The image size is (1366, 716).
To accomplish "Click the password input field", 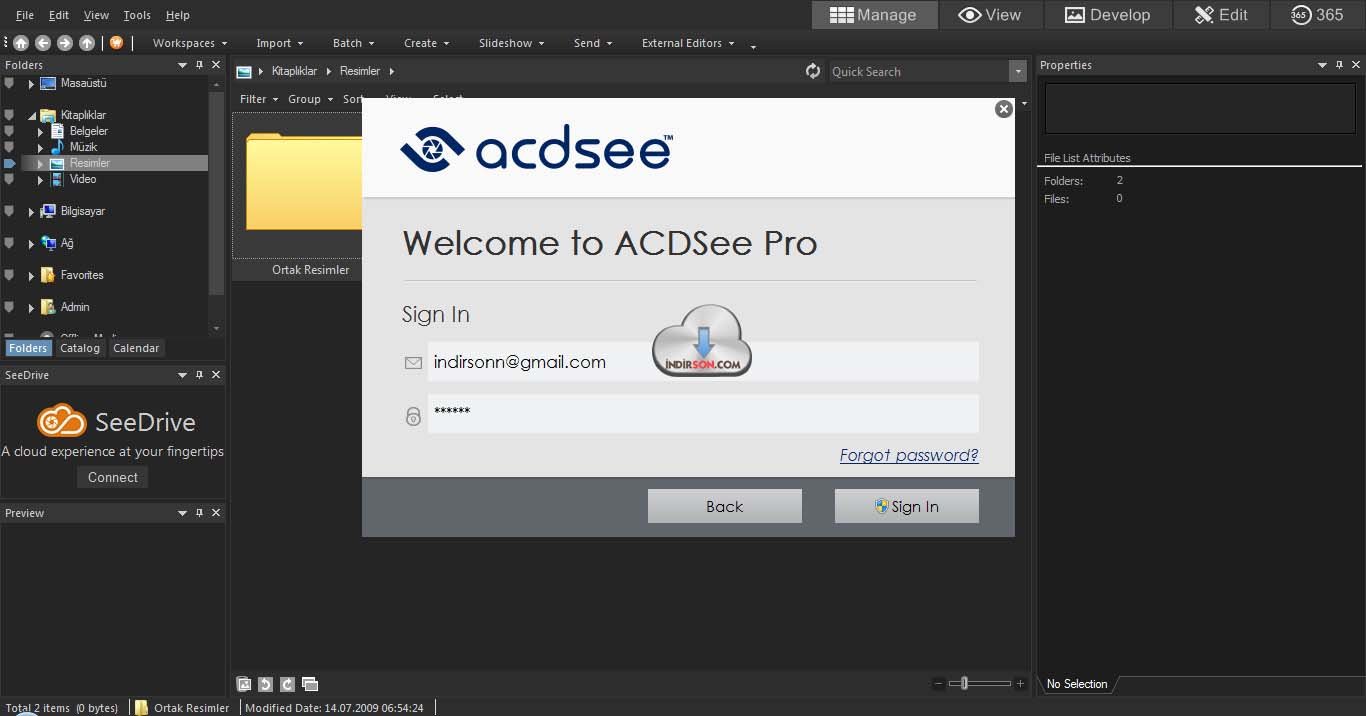I will click(x=703, y=414).
